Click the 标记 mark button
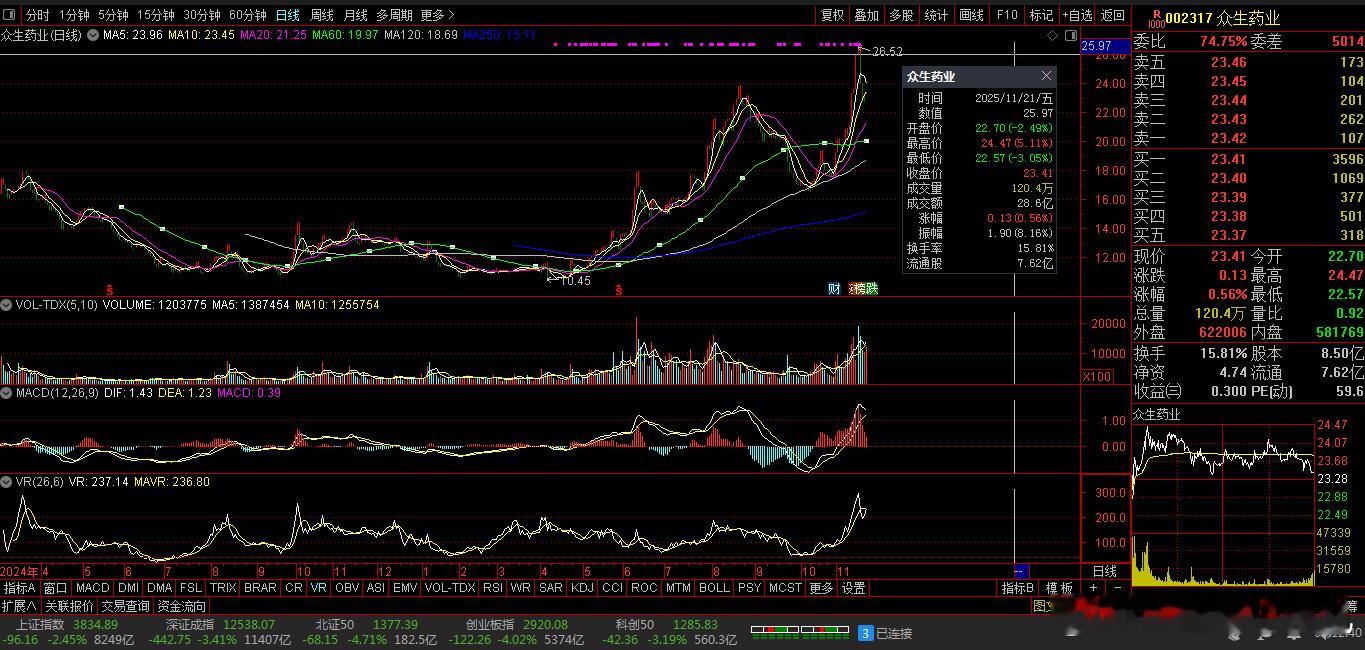This screenshot has height=650, width=1365. point(1041,15)
